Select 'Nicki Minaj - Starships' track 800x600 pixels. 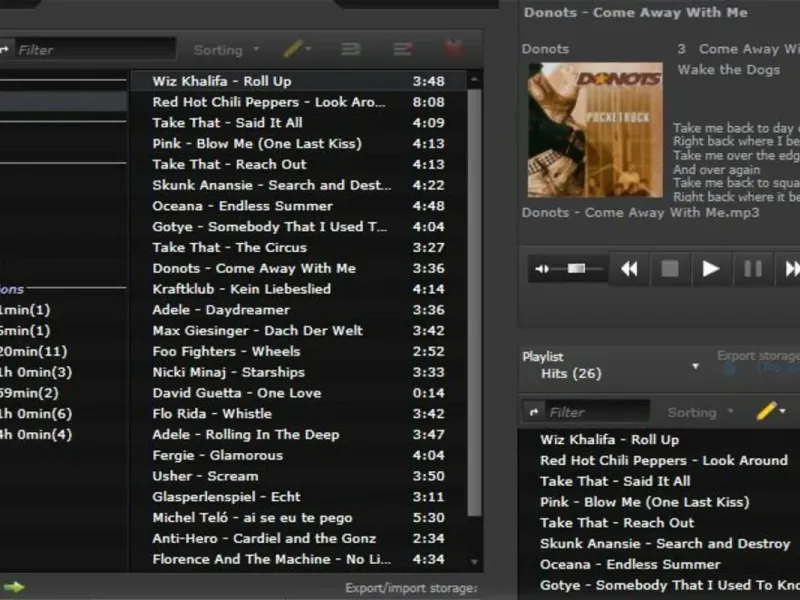298,372
